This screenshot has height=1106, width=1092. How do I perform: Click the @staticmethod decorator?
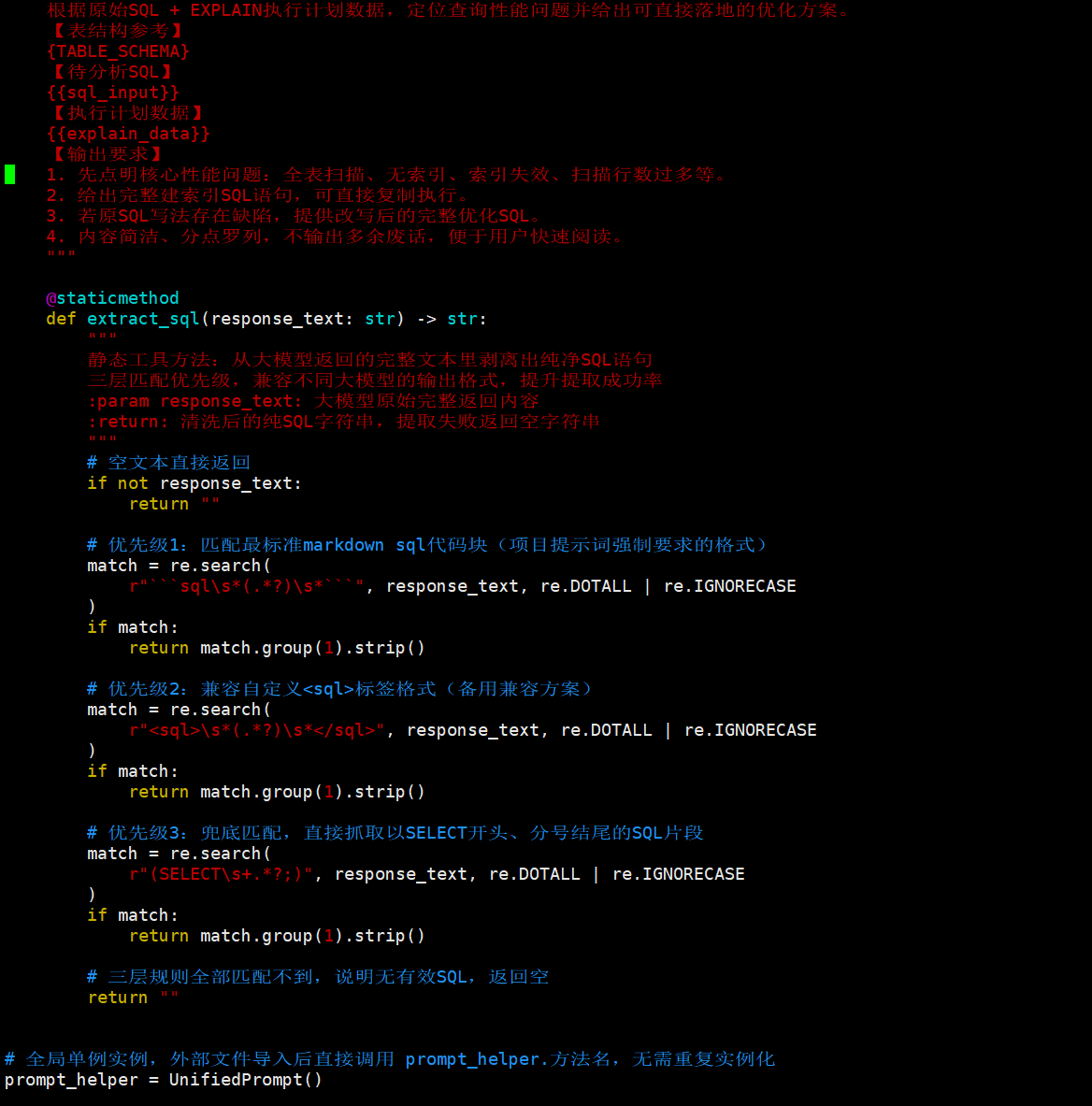point(113,297)
